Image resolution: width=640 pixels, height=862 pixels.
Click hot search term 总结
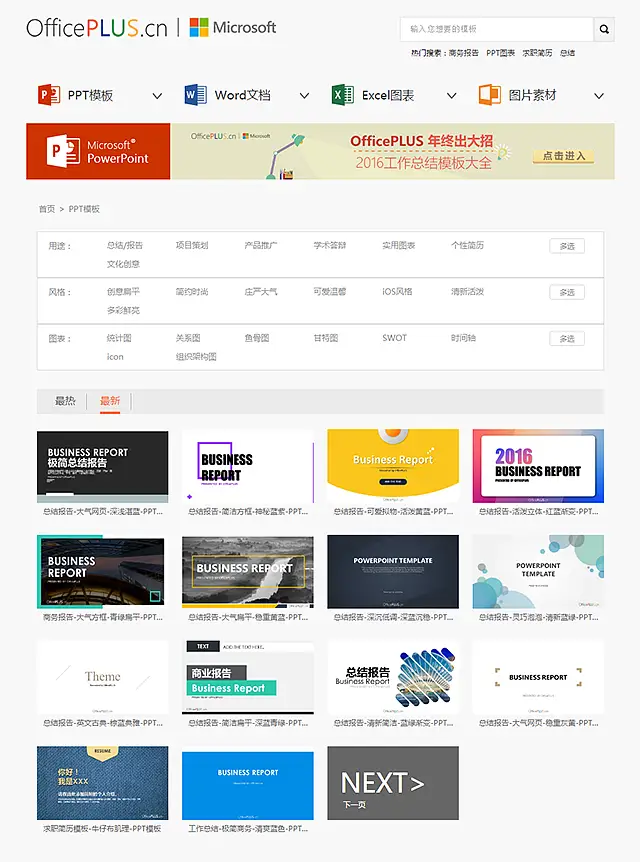(567, 53)
